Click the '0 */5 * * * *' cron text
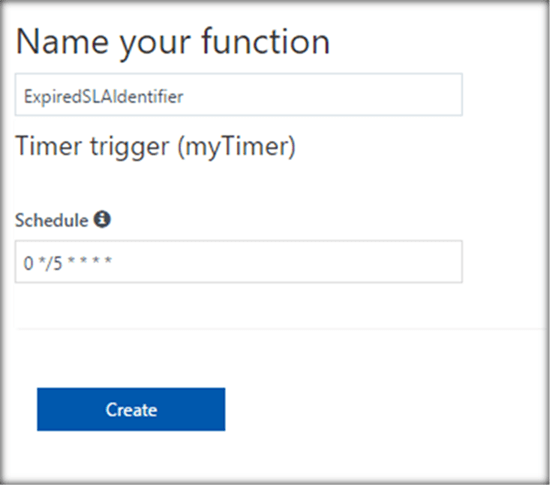Viewport: 550px width, 485px height. [68, 263]
